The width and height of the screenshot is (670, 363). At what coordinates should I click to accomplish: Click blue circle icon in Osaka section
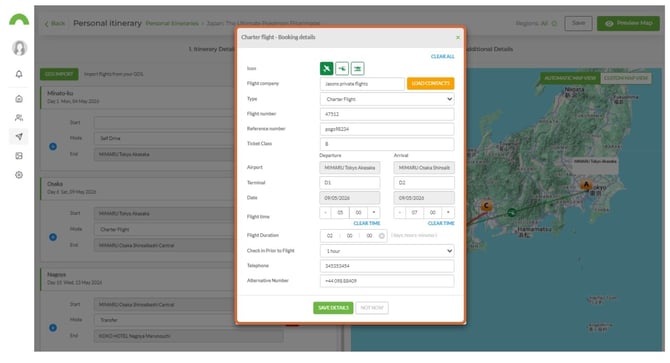(x=53, y=237)
